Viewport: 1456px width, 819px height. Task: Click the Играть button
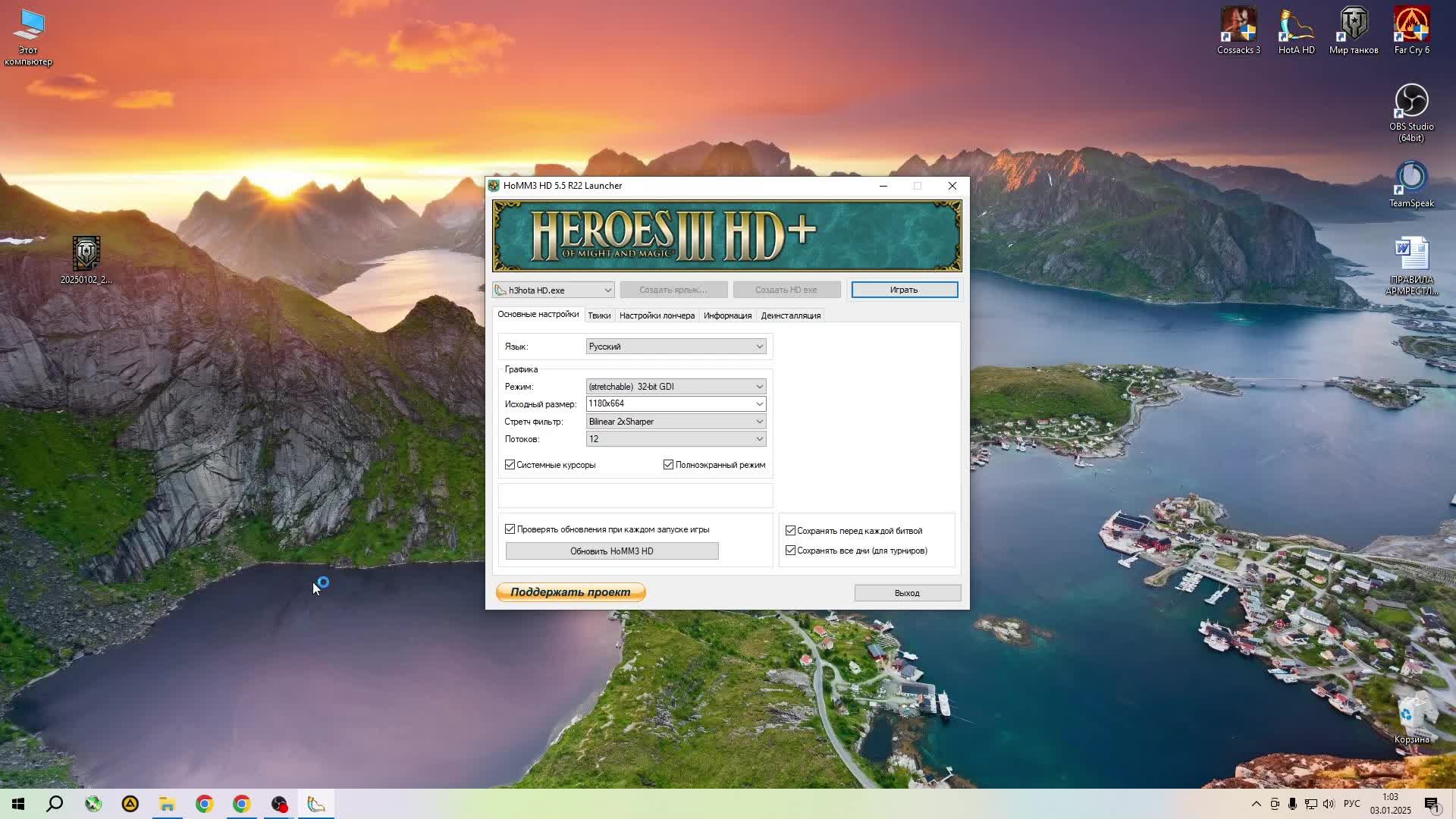904,290
